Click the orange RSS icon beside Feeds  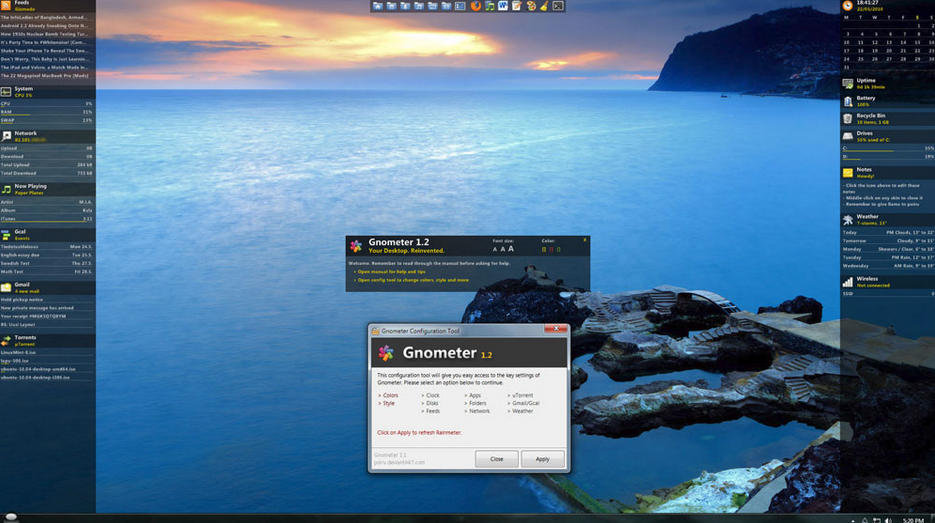click(5, 5)
